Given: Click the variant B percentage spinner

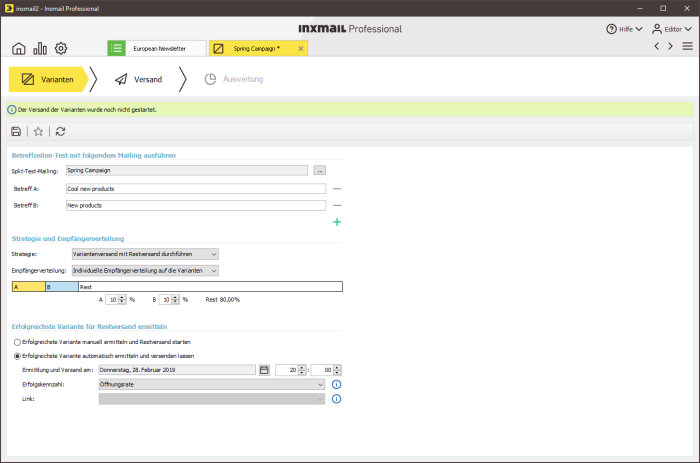Looking at the screenshot, I should click(169, 300).
